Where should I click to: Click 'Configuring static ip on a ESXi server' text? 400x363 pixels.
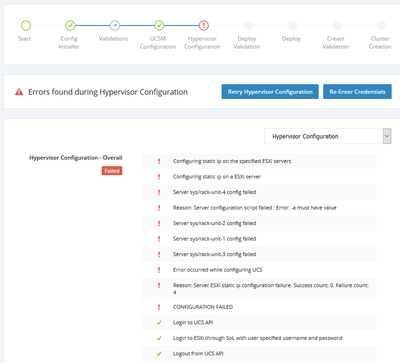217,177
